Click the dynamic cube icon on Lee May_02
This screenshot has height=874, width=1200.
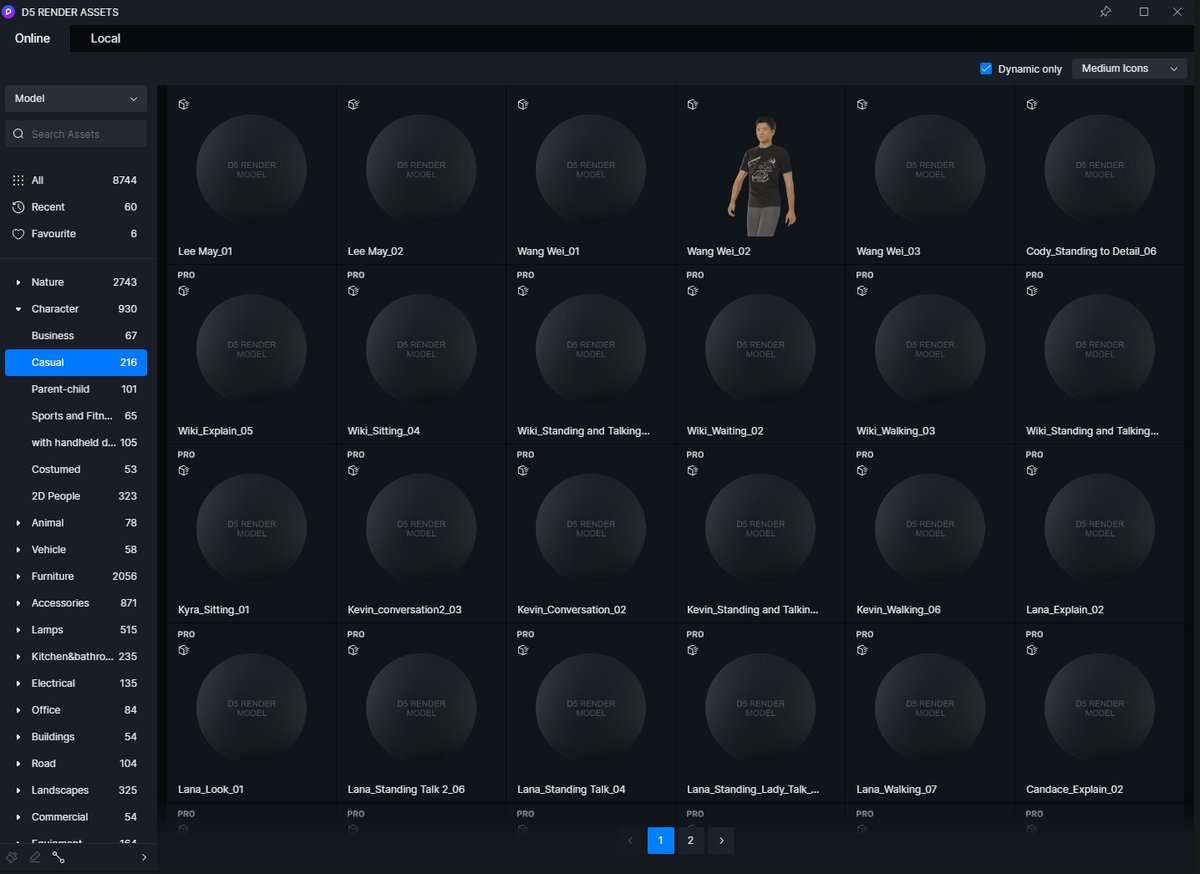click(x=353, y=104)
